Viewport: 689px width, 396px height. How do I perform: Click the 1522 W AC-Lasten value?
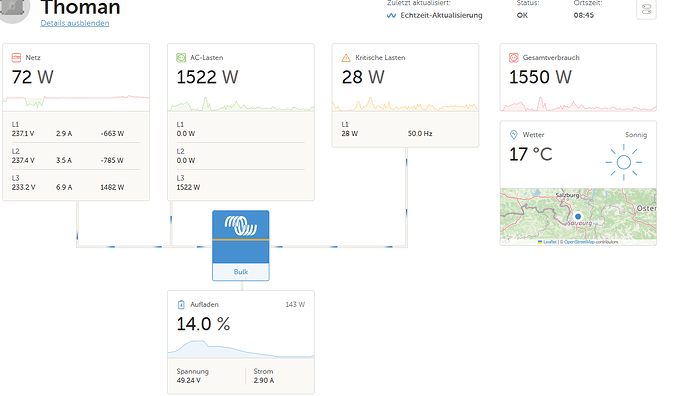[207, 77]
